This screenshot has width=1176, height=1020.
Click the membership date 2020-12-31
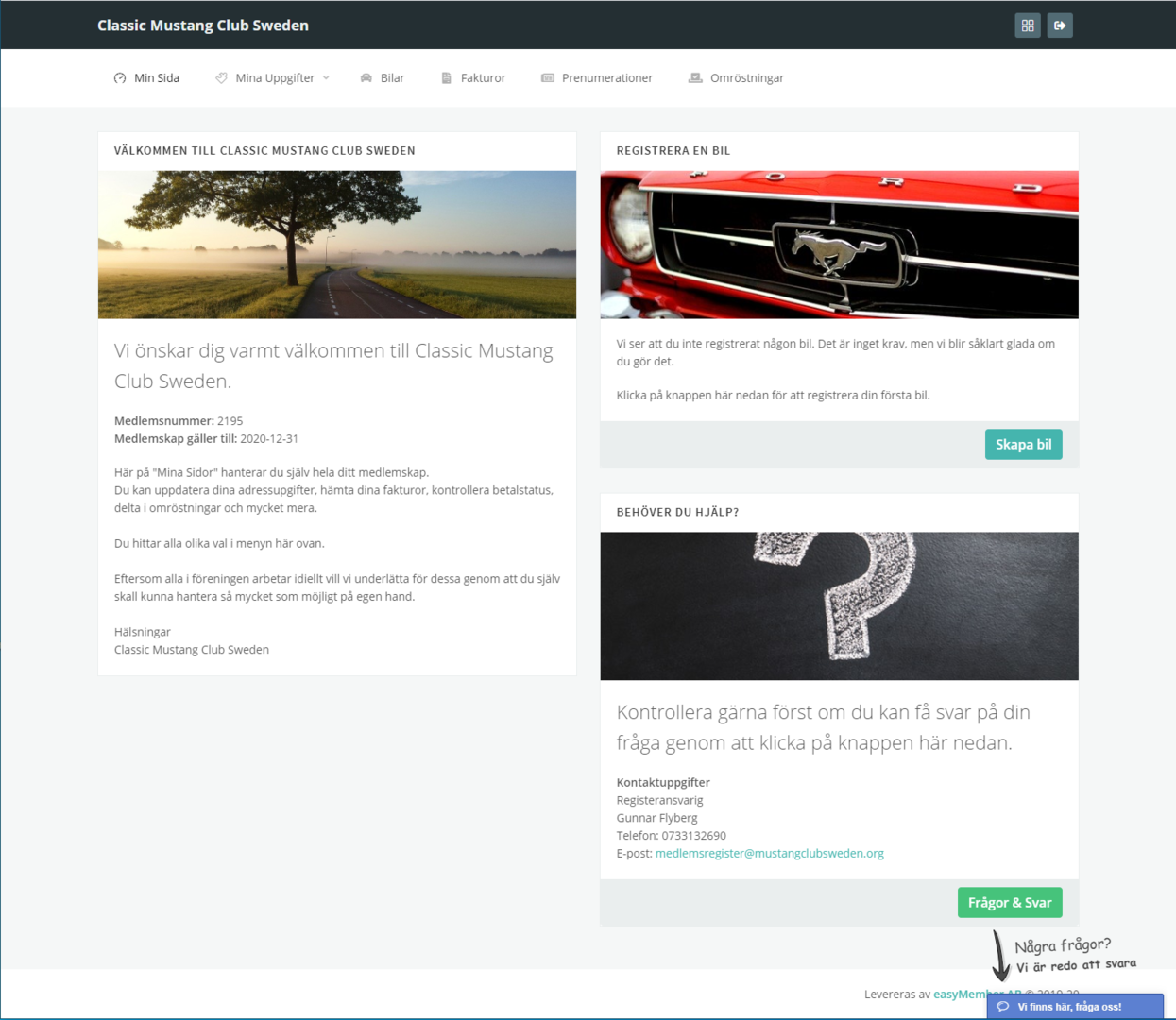point(269,439)
